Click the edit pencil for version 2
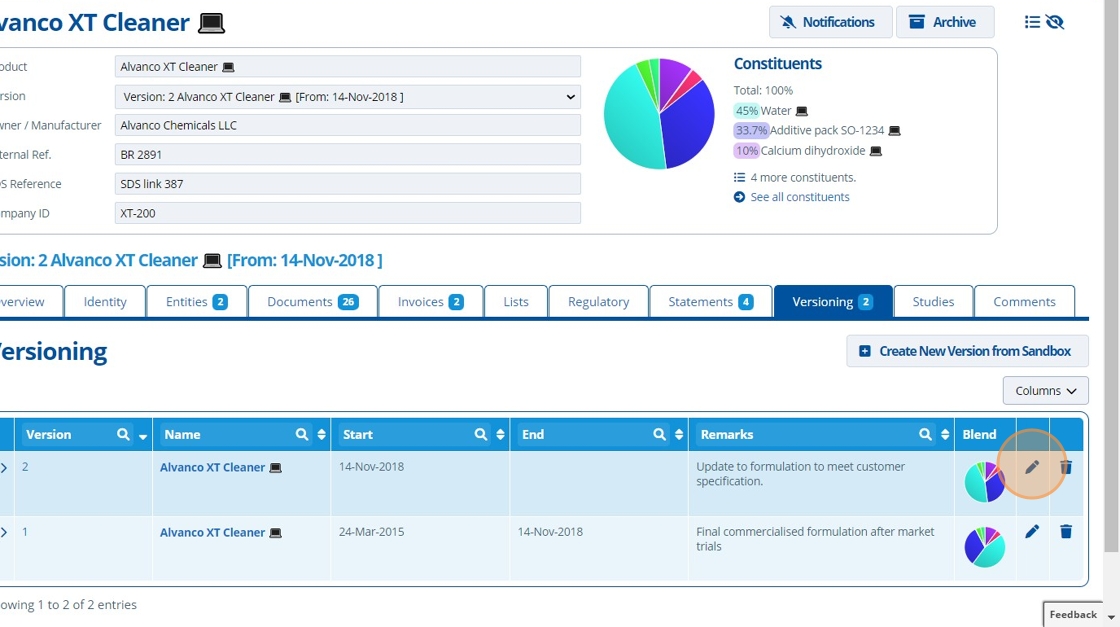Viewport: 1120px width, 627px height. coord(1031,467)
